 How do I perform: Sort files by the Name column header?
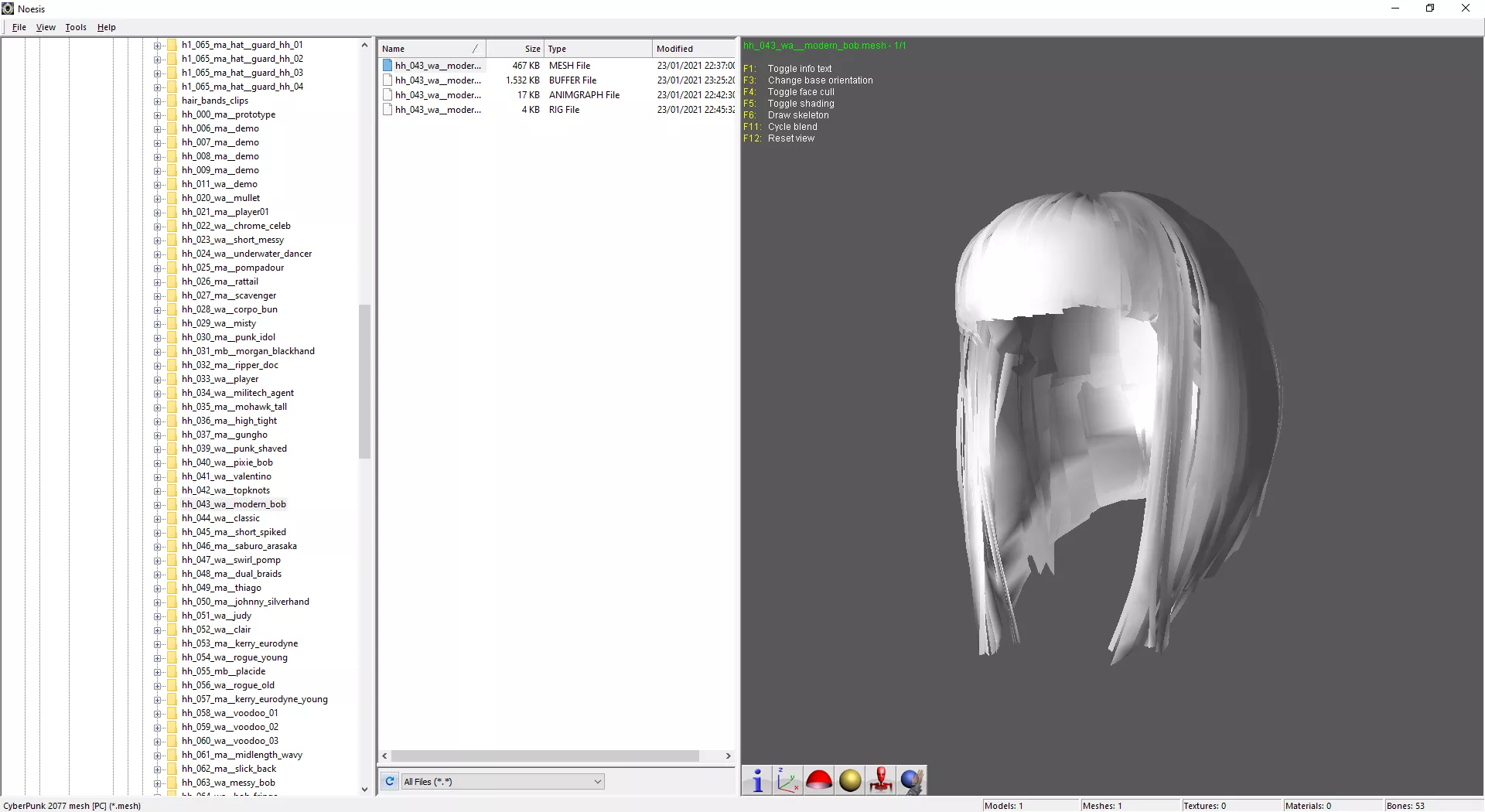click(x=432, y=49)
